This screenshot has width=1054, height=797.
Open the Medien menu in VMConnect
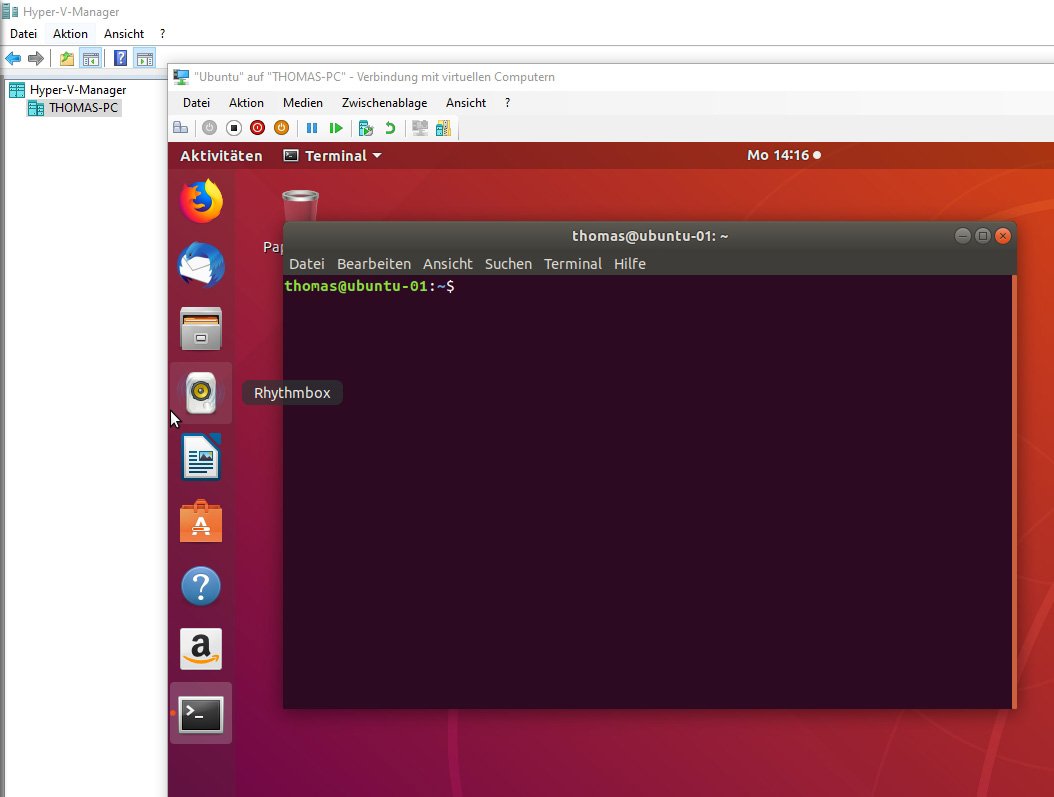tap(302, 102)
